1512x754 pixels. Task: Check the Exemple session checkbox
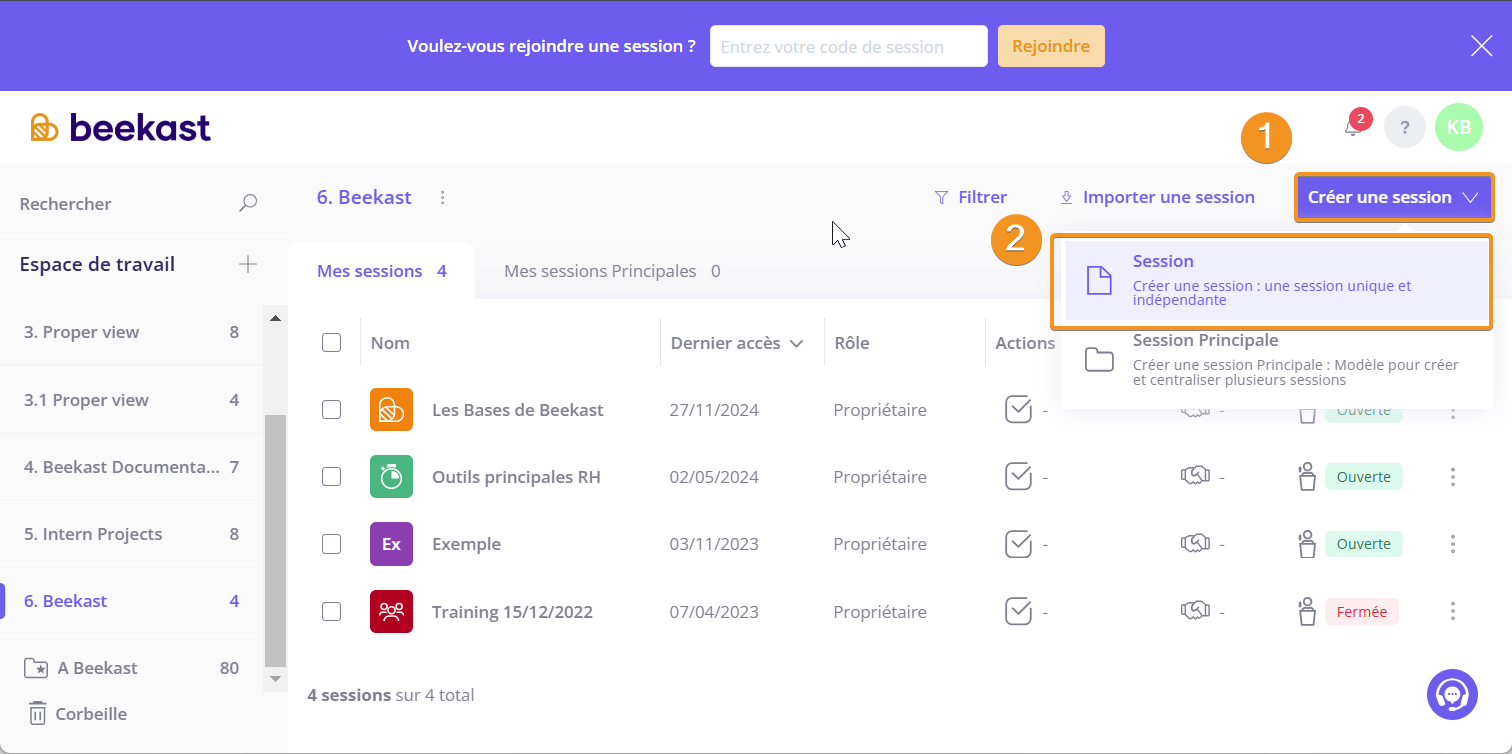pos(332,544)
